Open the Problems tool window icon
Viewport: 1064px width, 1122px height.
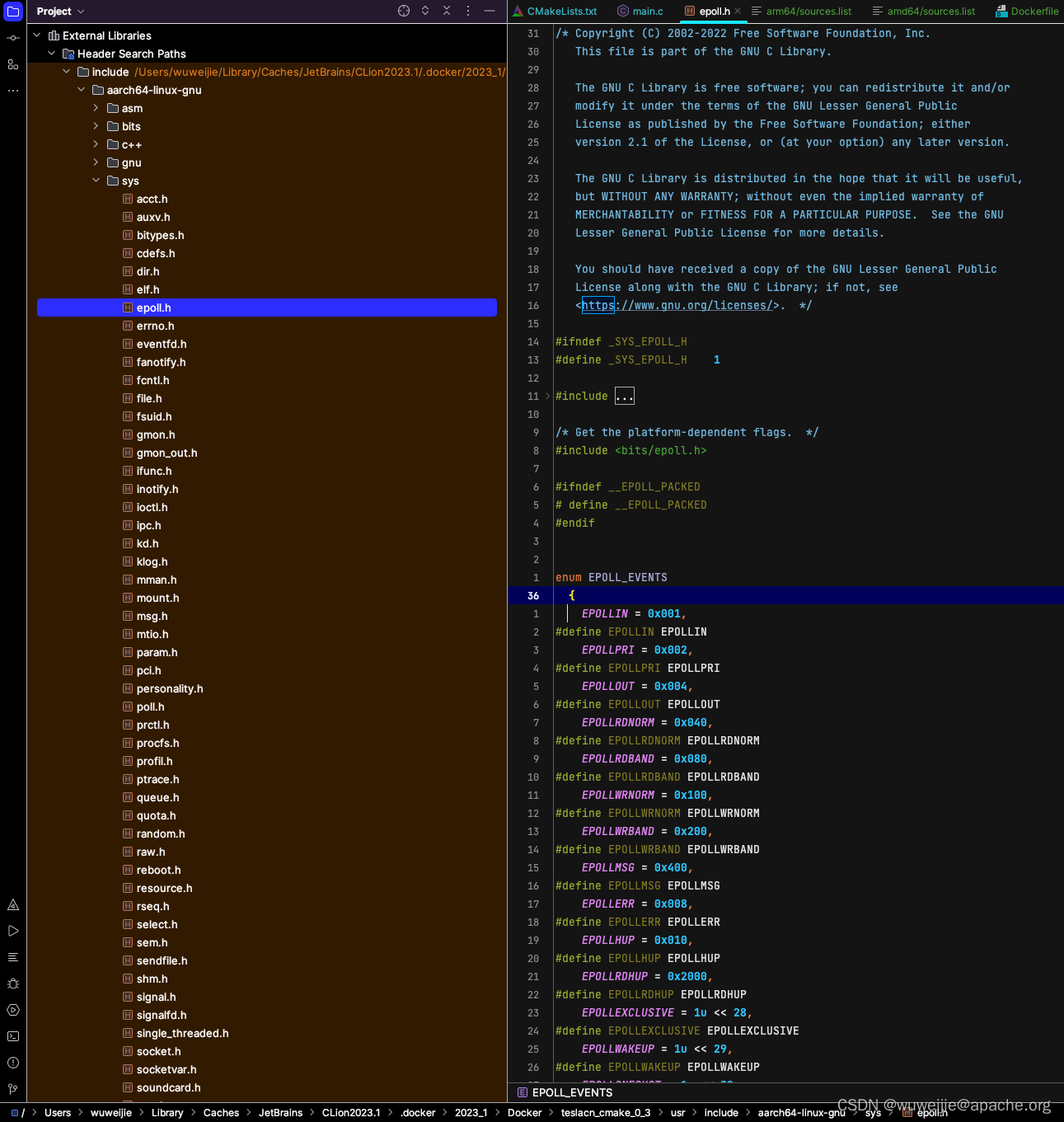tap(13, 1063)
